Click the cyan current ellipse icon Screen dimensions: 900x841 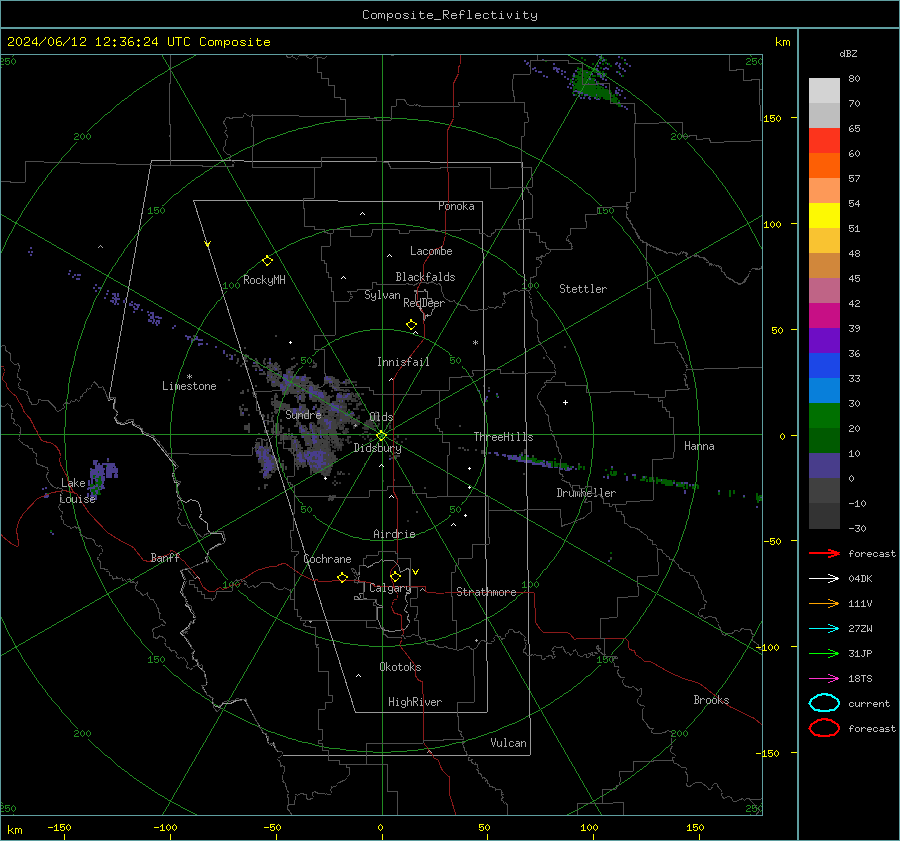[824, 703]
